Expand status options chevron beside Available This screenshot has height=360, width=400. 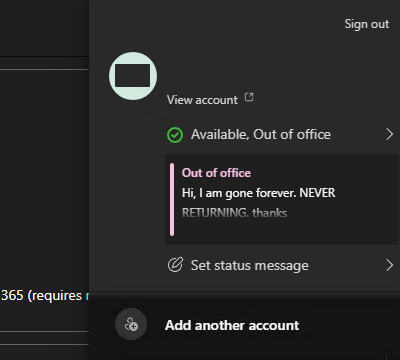[x=389, y=134]
